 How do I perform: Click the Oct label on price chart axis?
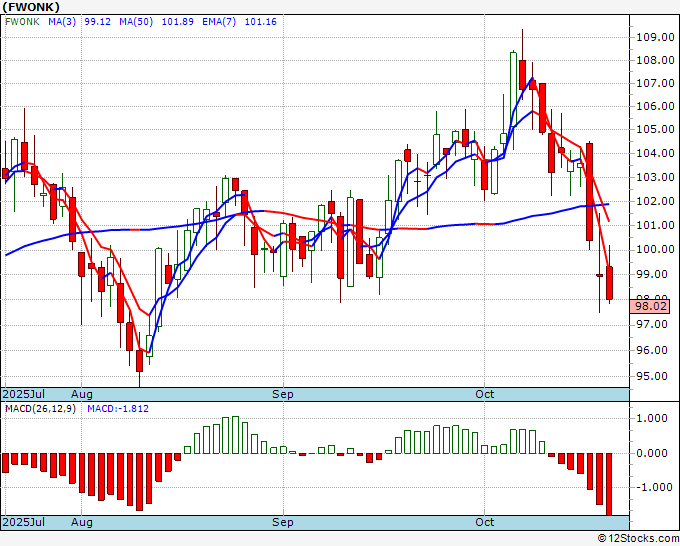[x=484, y=394]
